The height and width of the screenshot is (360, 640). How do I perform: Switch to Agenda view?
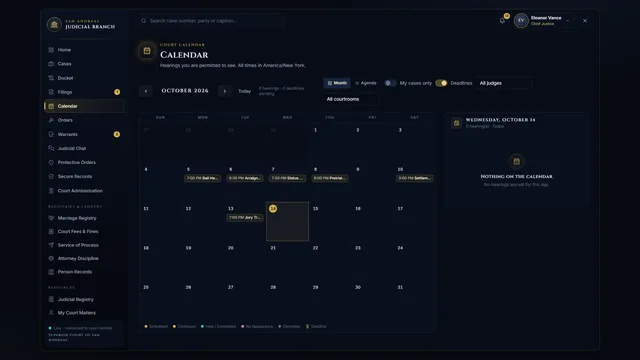(366, 83)
